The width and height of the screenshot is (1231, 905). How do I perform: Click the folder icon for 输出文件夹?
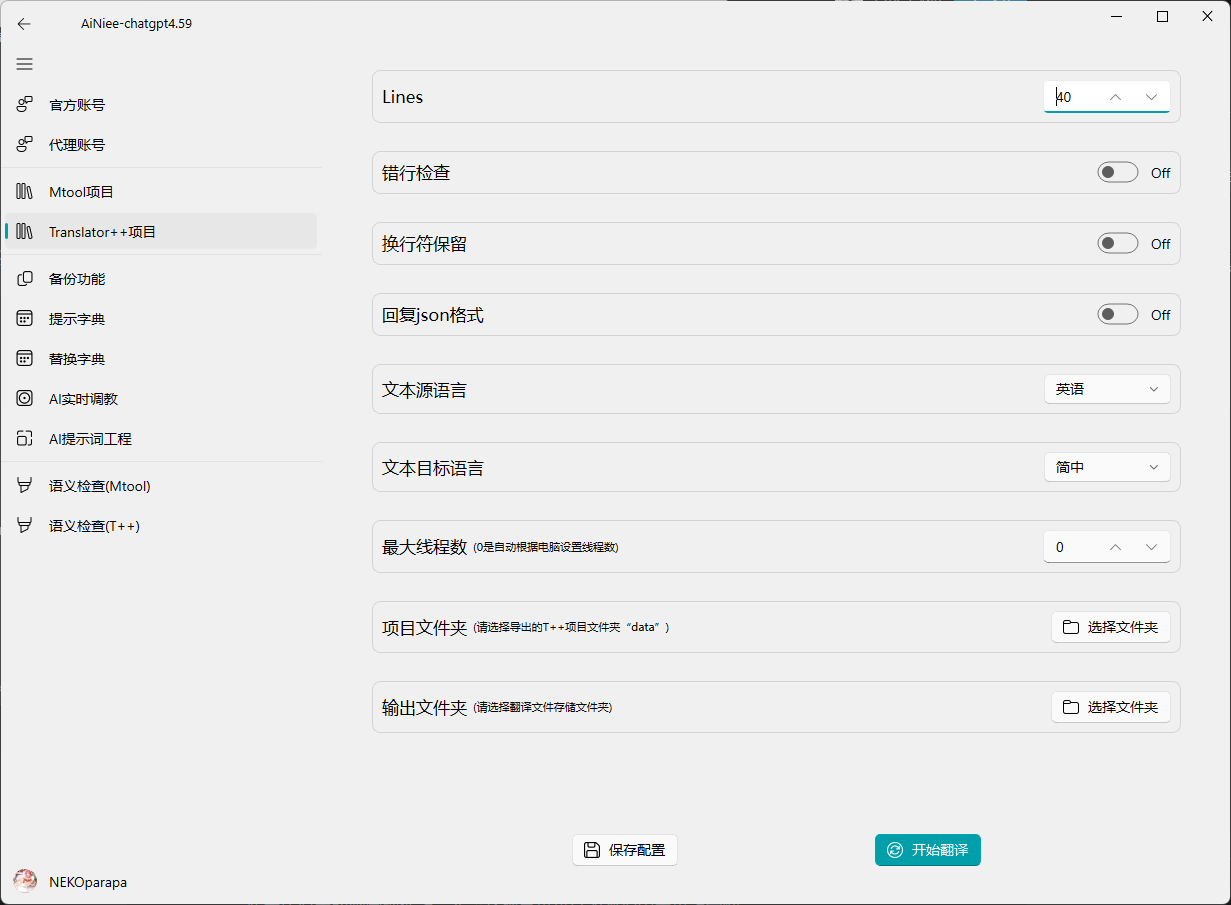[1071, 707]
